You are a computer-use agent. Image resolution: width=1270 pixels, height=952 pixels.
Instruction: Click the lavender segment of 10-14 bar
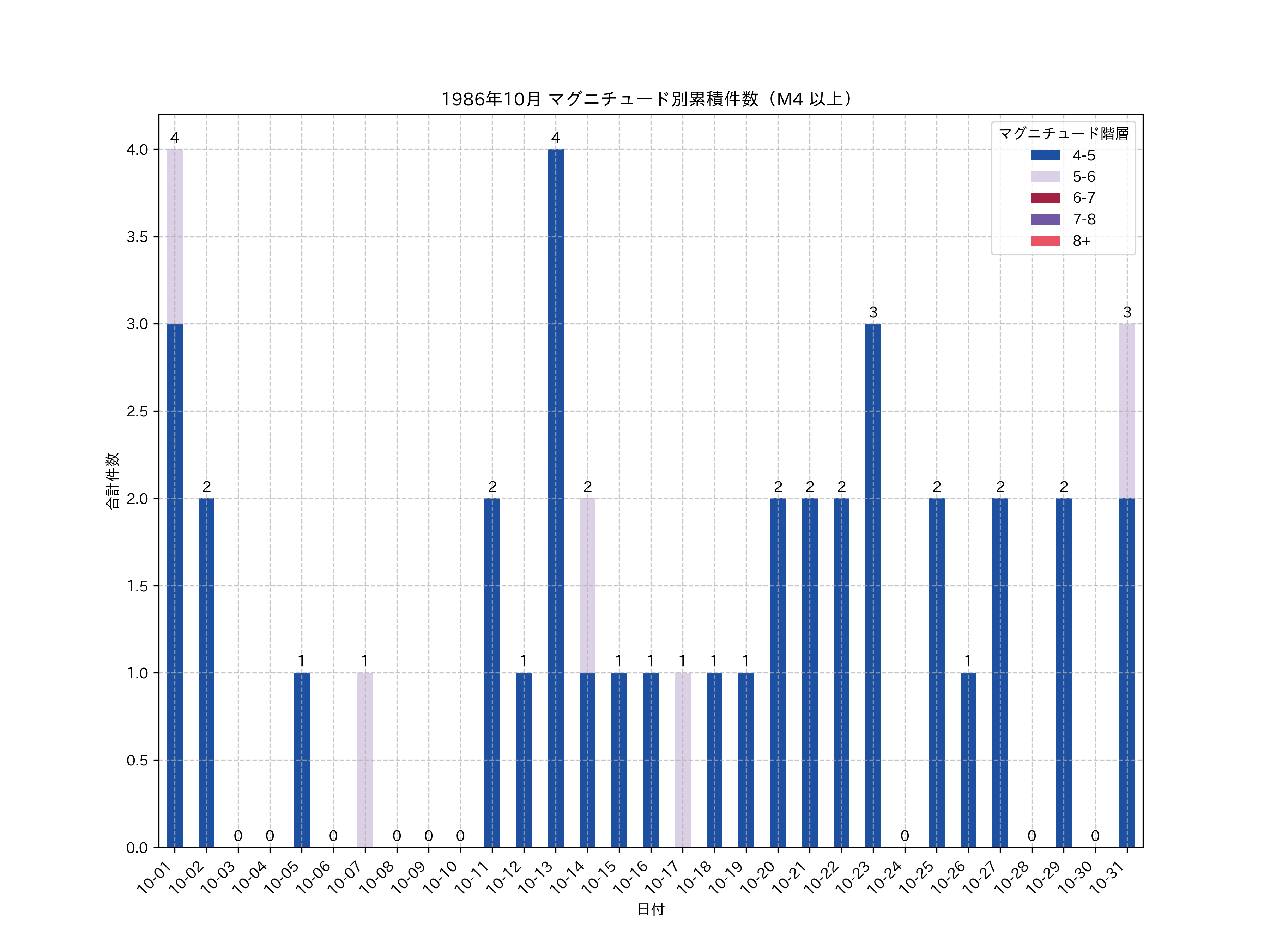tap(587, 585)
